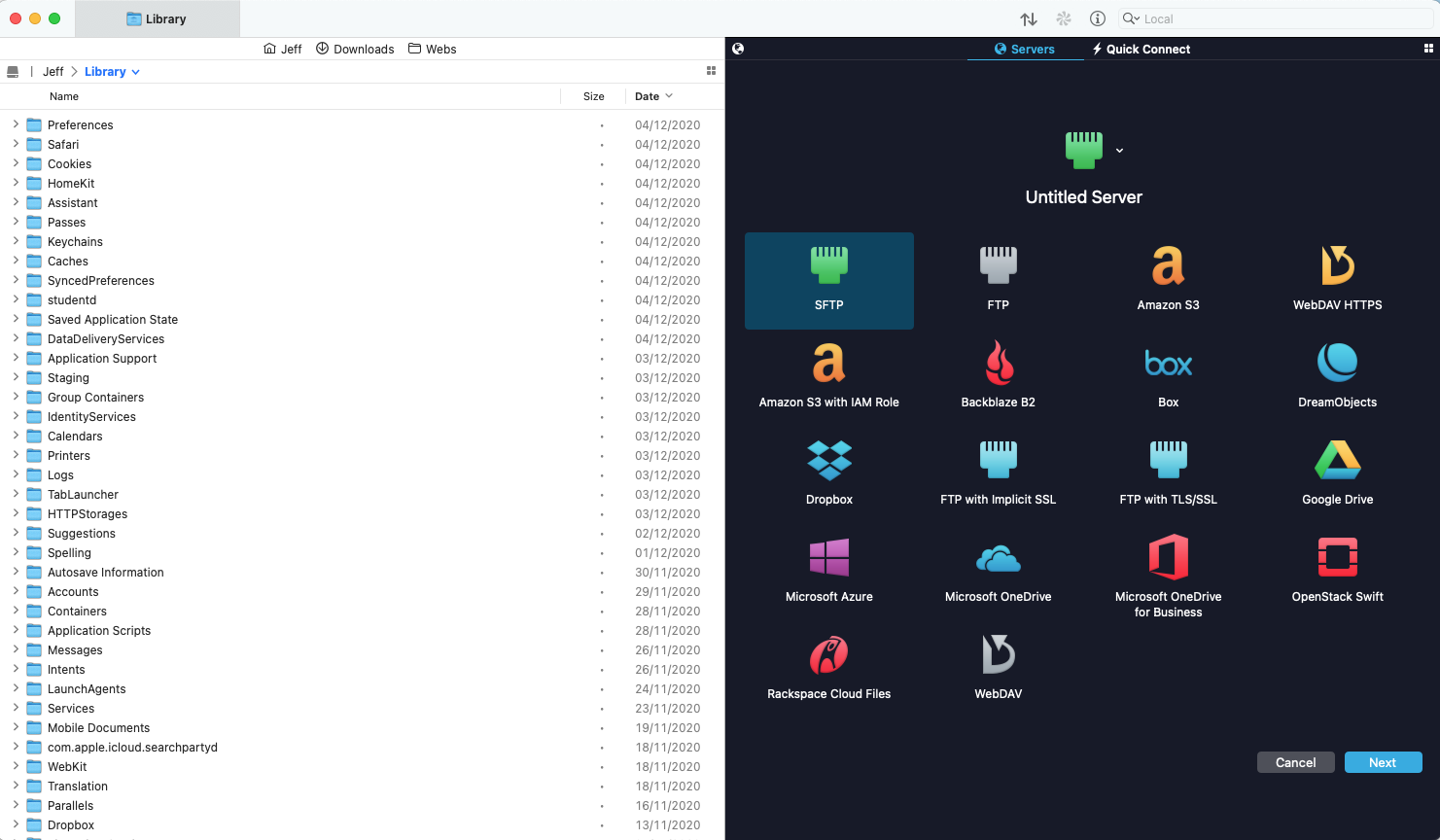1440x840 pixels.
Task: Sort files by Size column
Action: click(594, 96)
